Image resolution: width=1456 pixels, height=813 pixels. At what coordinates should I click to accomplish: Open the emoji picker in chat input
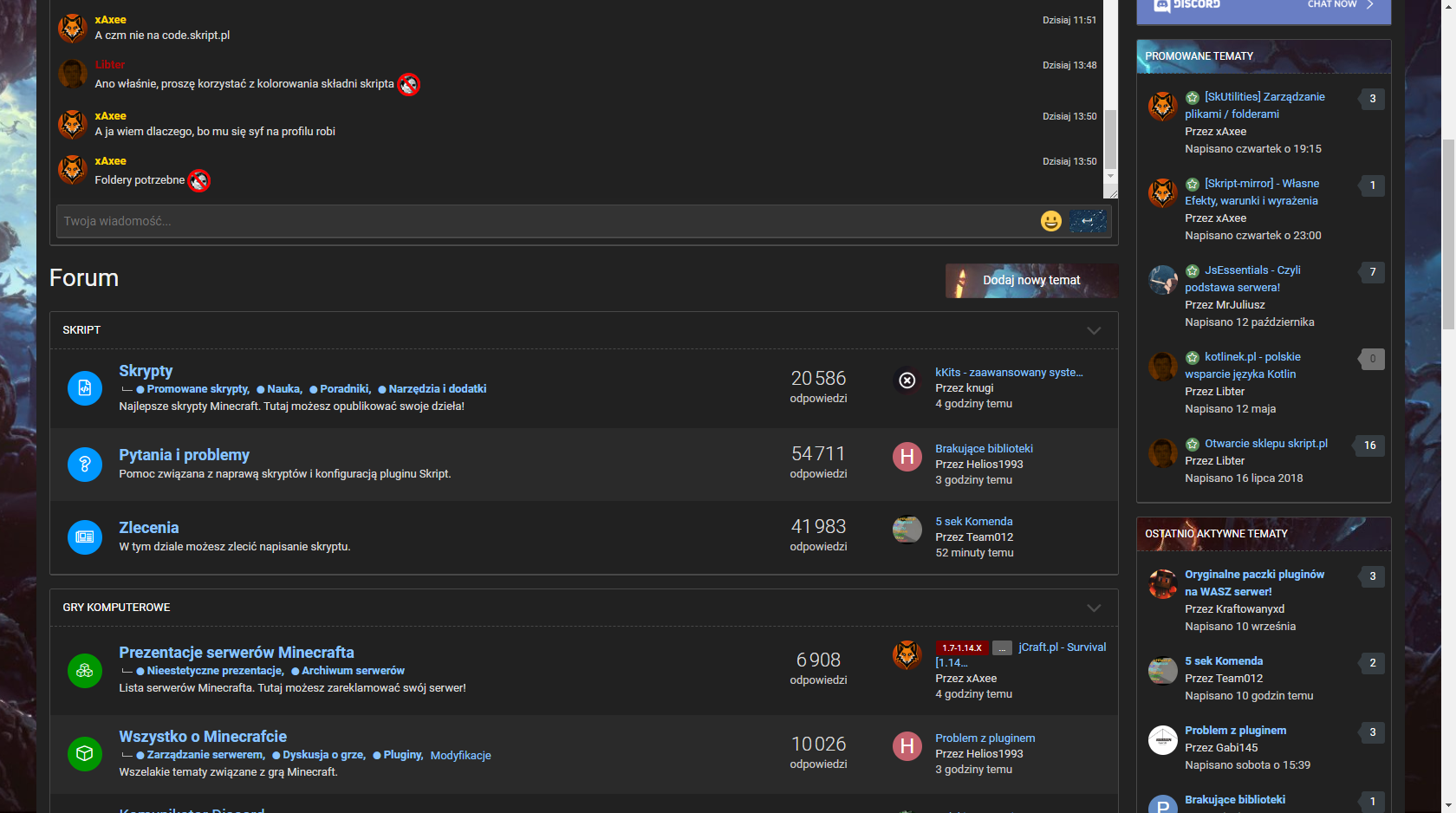(1050, 221)
